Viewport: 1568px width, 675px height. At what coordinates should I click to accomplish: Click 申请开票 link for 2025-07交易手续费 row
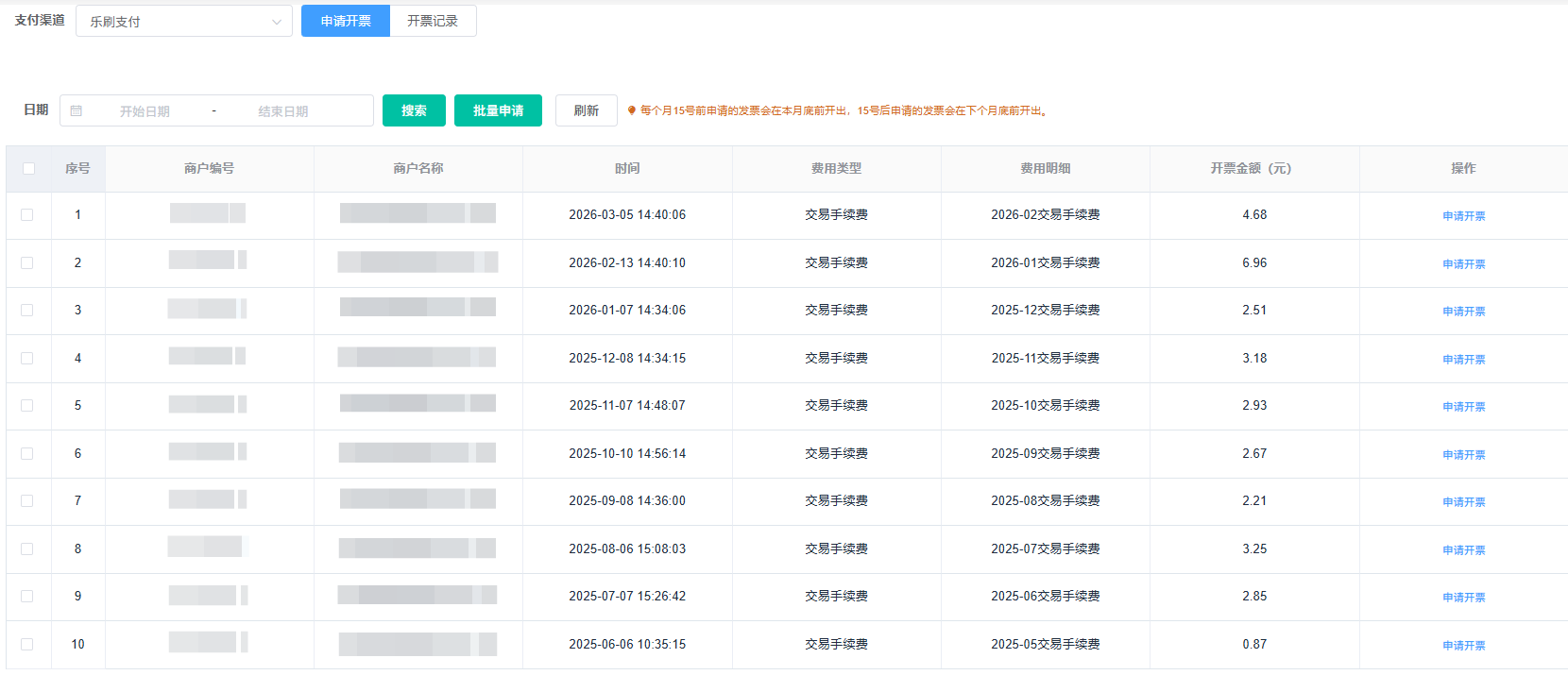click(x=1463, y=550)
